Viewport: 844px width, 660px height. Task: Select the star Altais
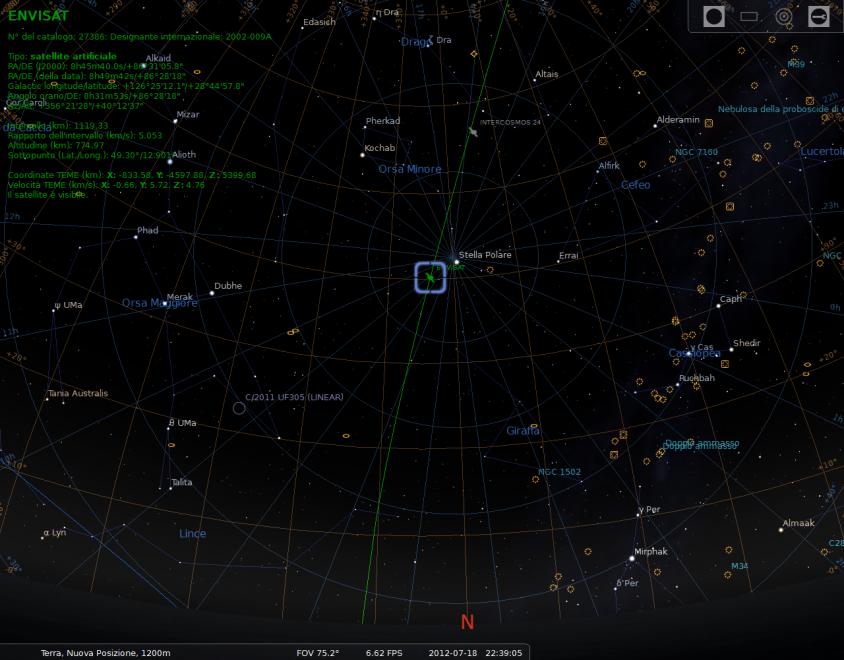tap(534, 80)
